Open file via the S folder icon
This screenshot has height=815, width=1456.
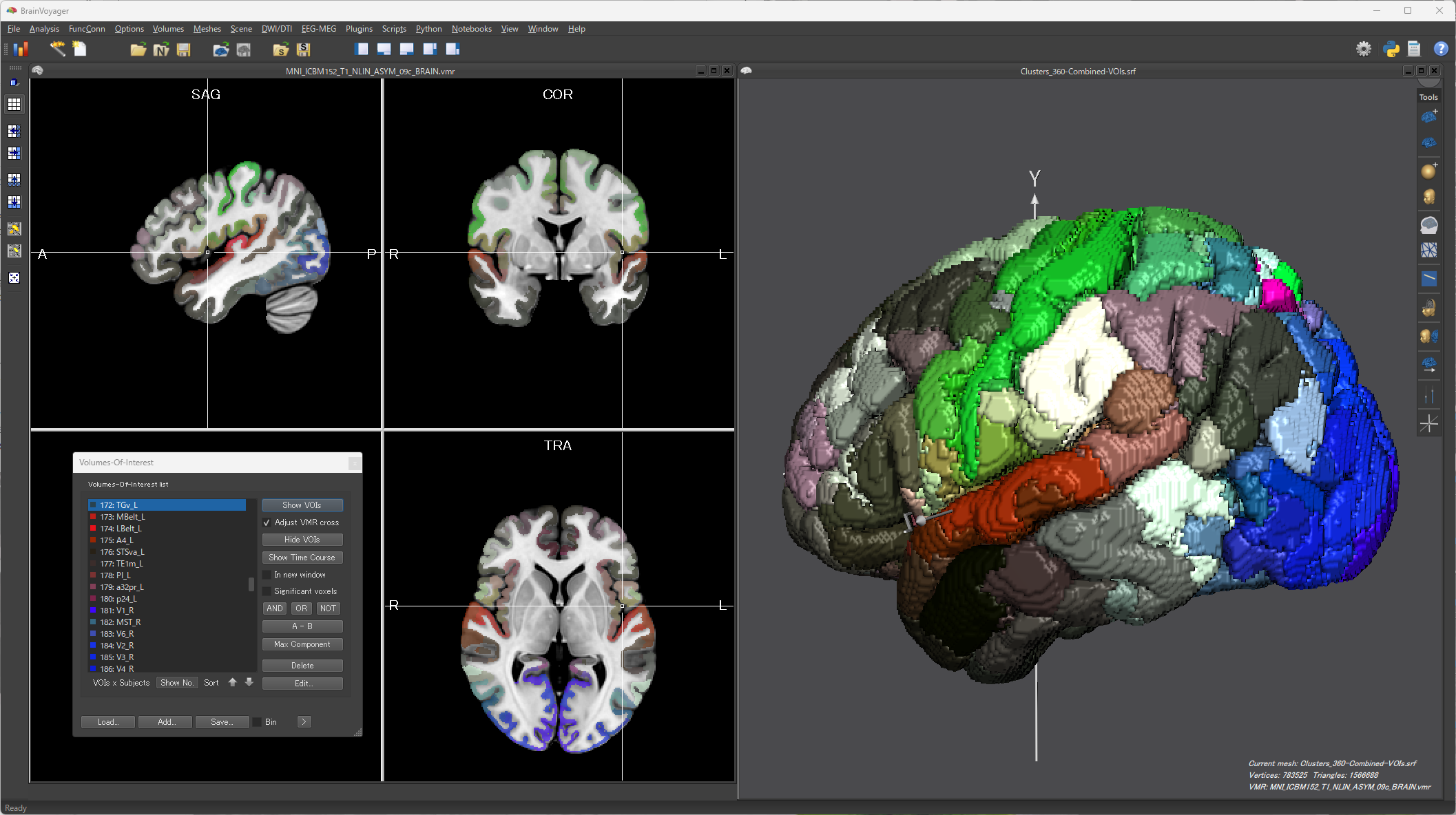281,49
